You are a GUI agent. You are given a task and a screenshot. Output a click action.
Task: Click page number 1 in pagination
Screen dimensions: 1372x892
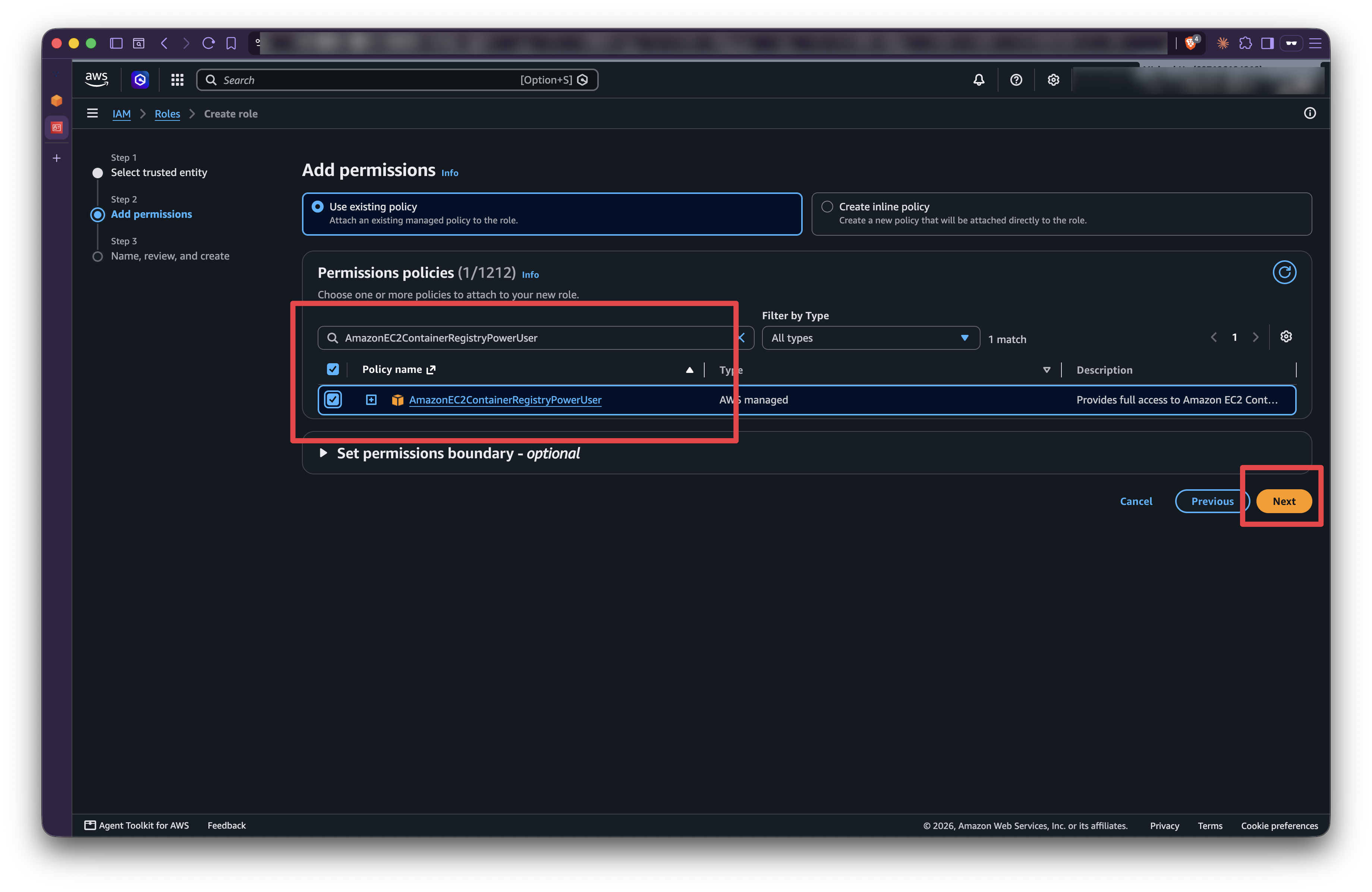(1234, 337)
